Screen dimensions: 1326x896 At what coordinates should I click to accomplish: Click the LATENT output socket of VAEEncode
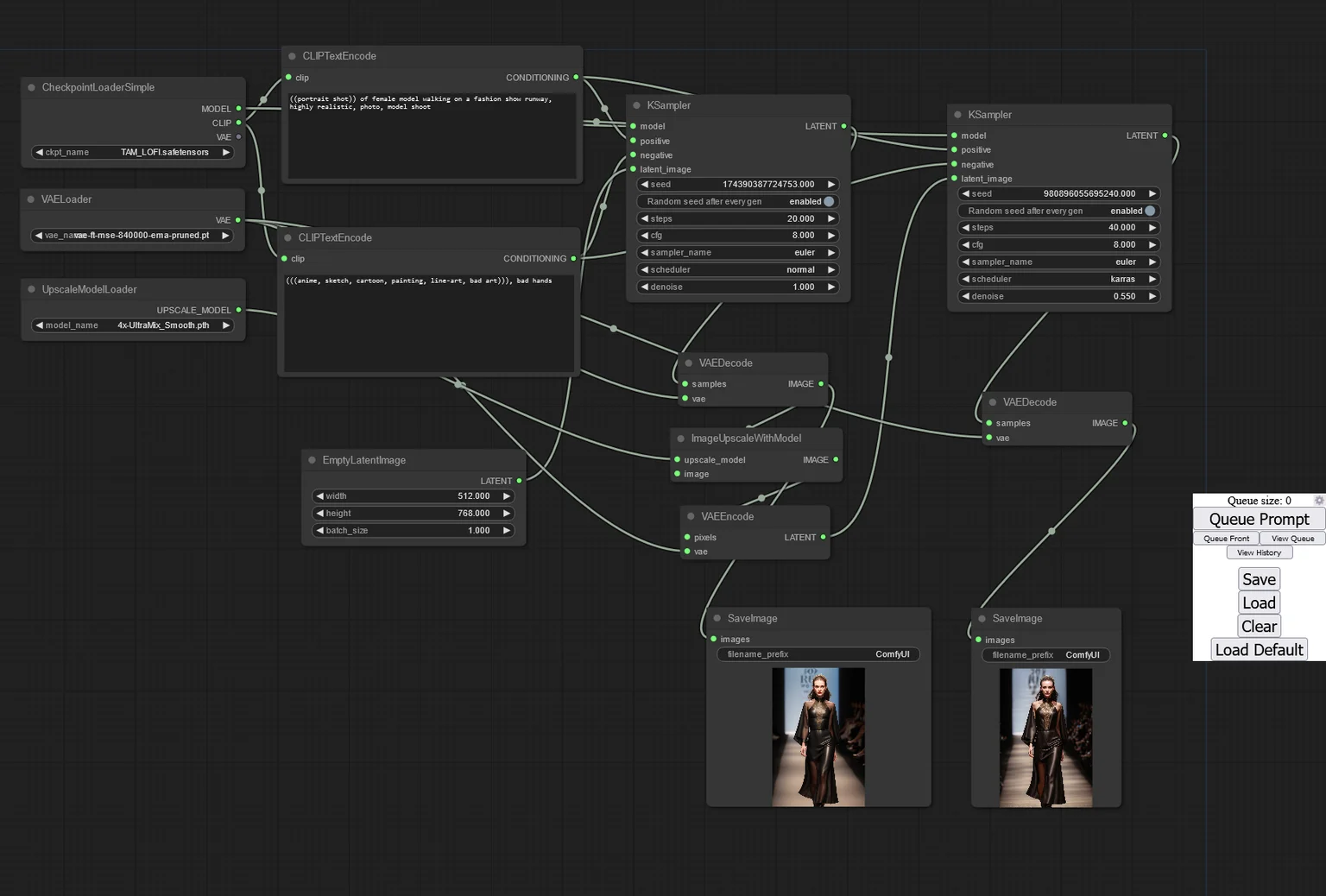[x=823, y=537]
